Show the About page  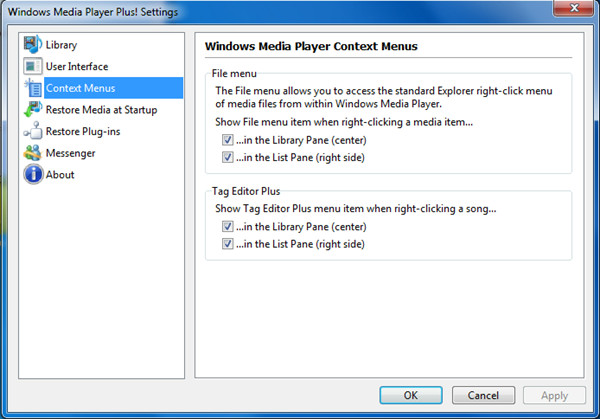[60, 175]
